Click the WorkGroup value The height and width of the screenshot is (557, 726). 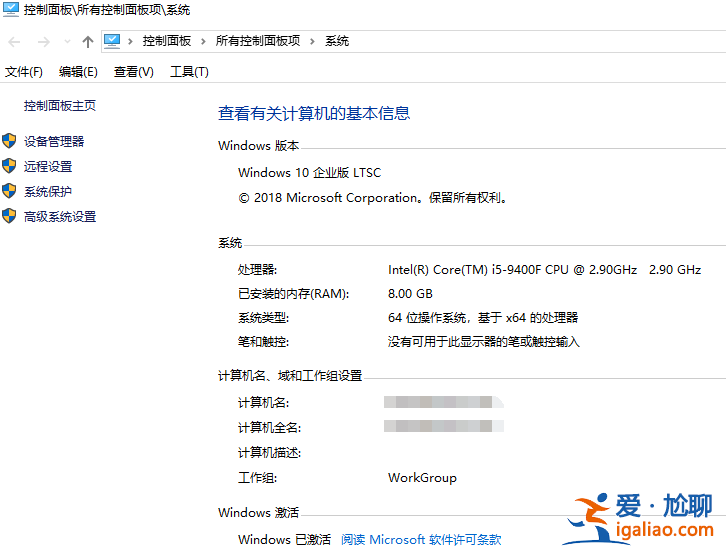coord(422,478)
